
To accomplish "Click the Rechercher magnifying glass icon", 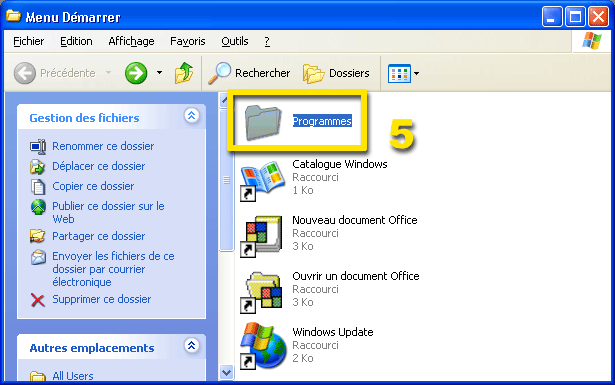I will (219, 73).
